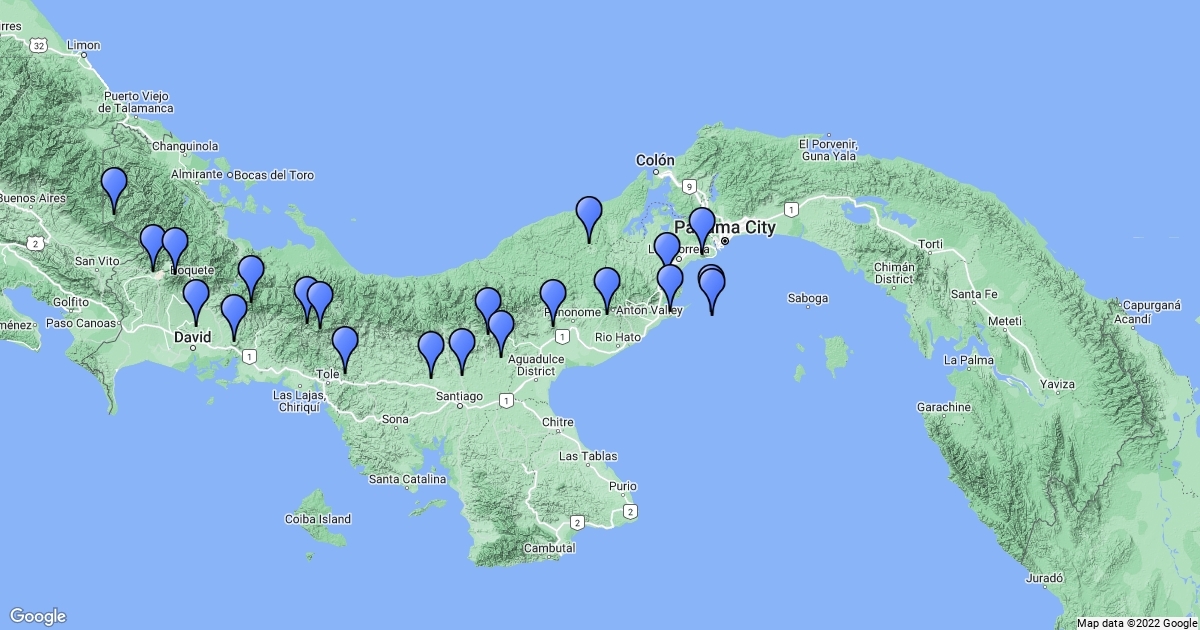Select the Rio Hato label
Image resolution: width=1200 pixels, height=630 pixels.
point(618,337)
